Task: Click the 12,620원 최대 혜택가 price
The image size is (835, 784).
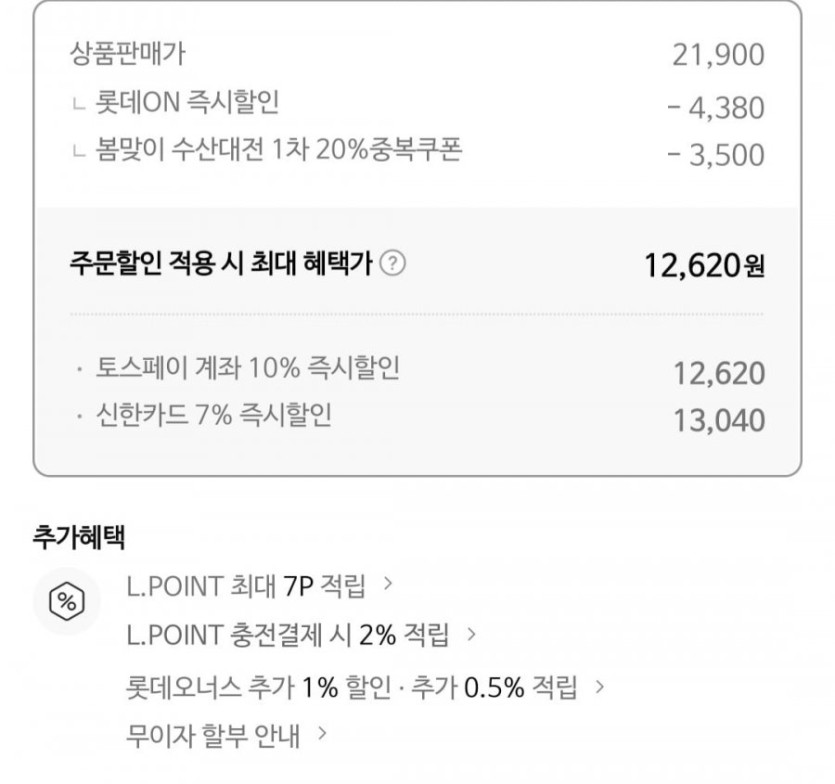Action: [704, 266]
